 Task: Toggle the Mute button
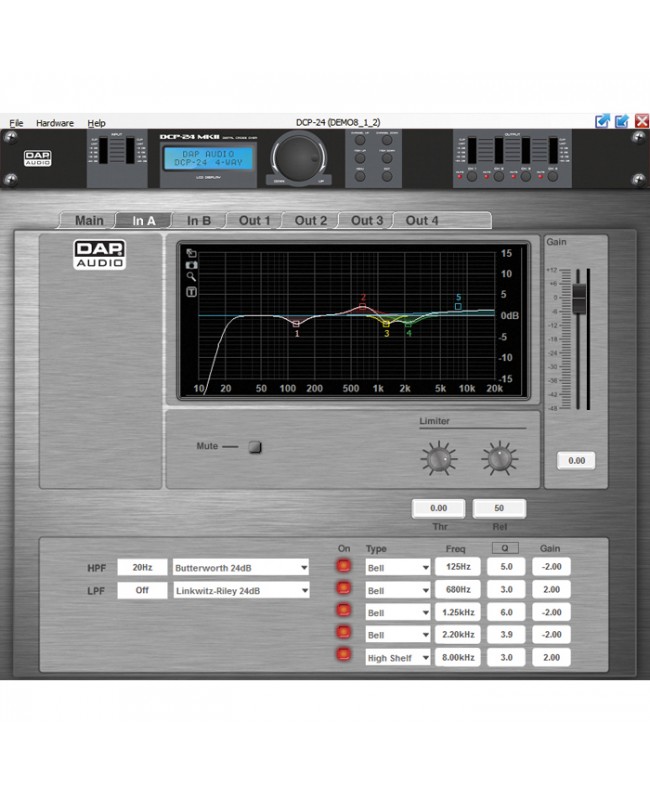255,447
